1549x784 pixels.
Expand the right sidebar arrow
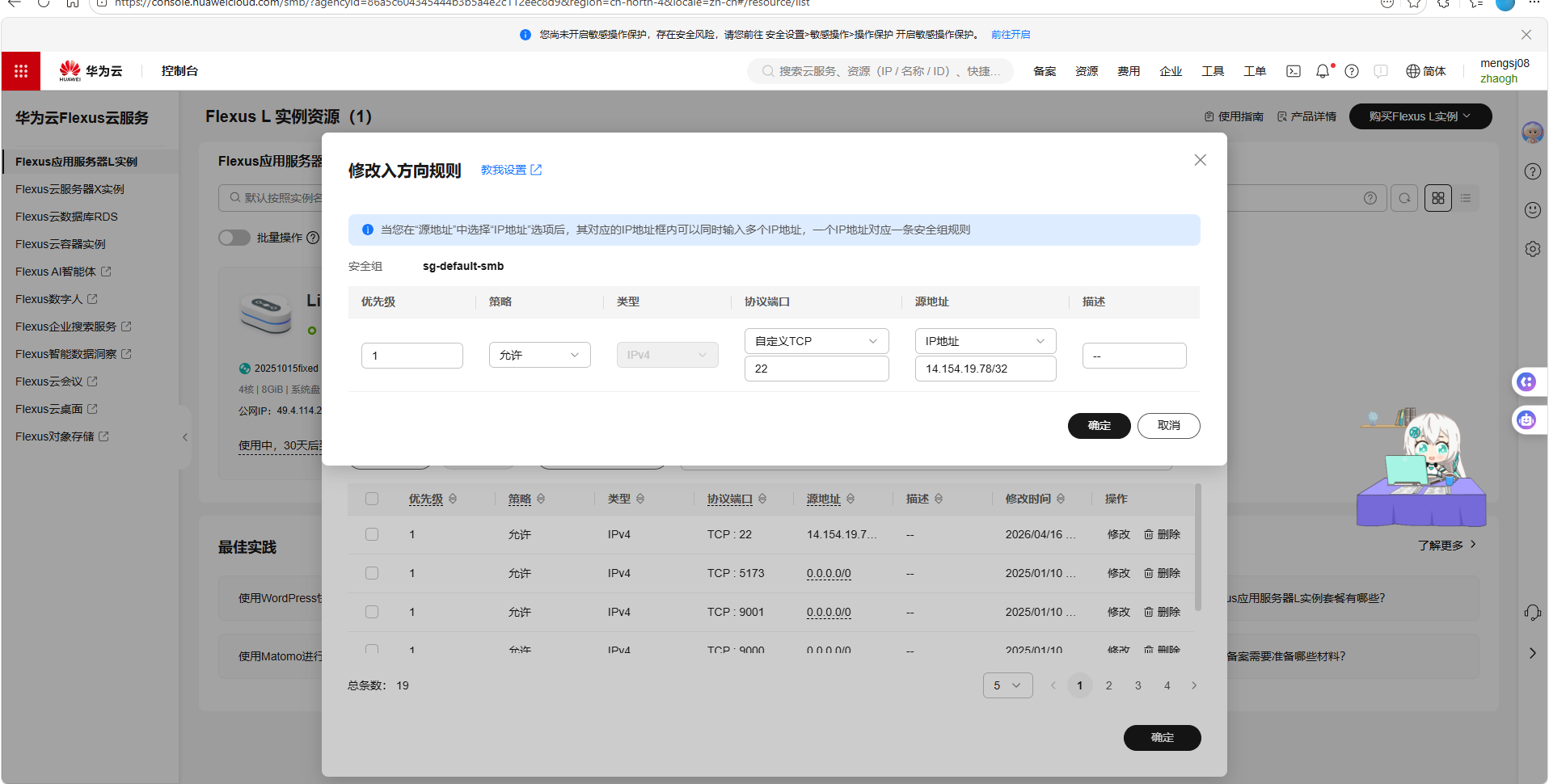[x=1533, y=653]
